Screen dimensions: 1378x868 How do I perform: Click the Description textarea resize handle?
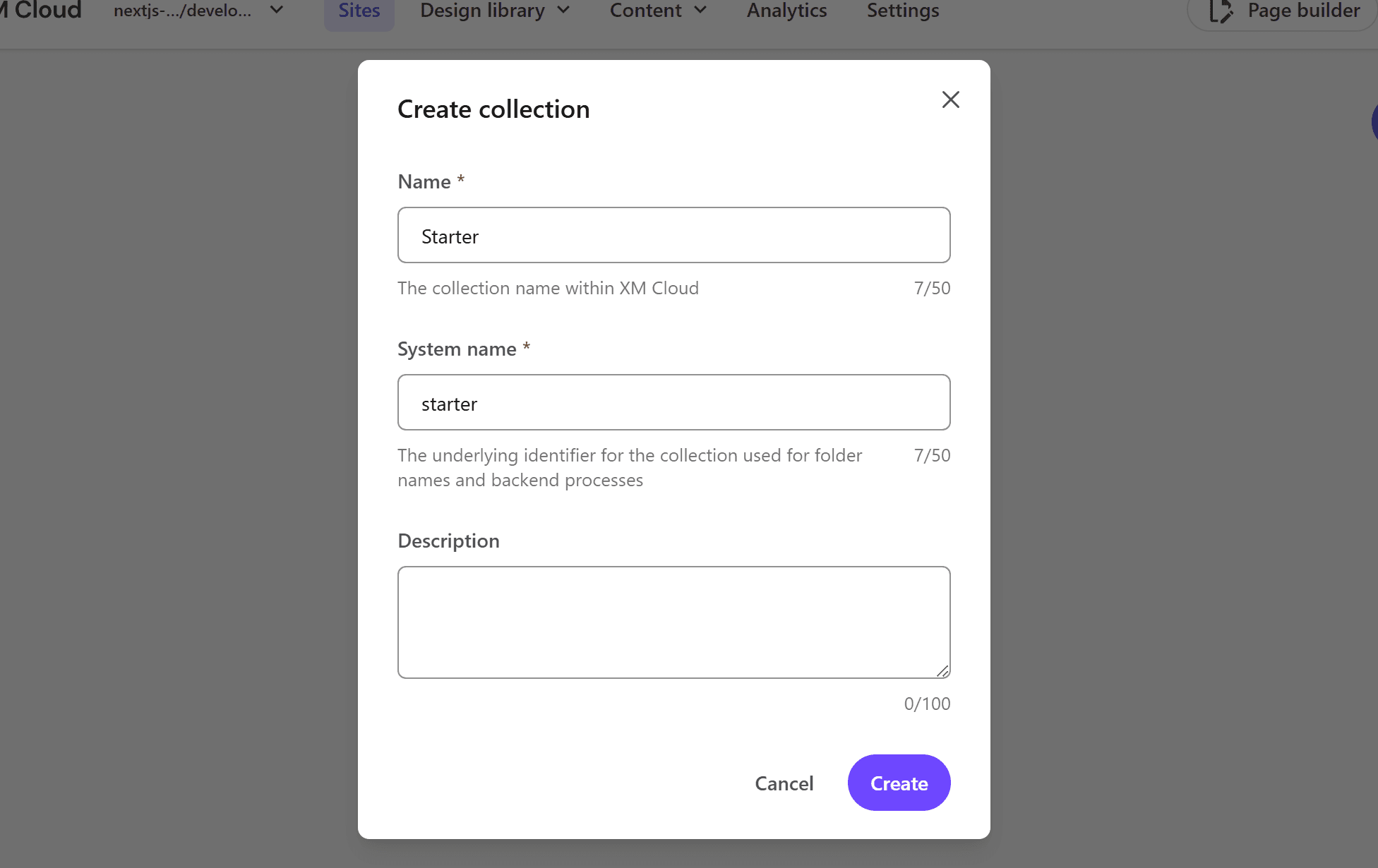[942, 671]
